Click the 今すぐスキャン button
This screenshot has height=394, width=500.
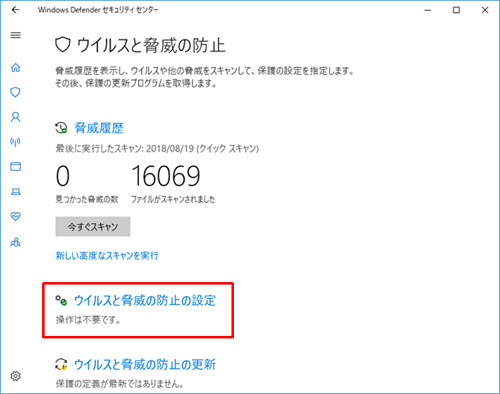(93, 227)
